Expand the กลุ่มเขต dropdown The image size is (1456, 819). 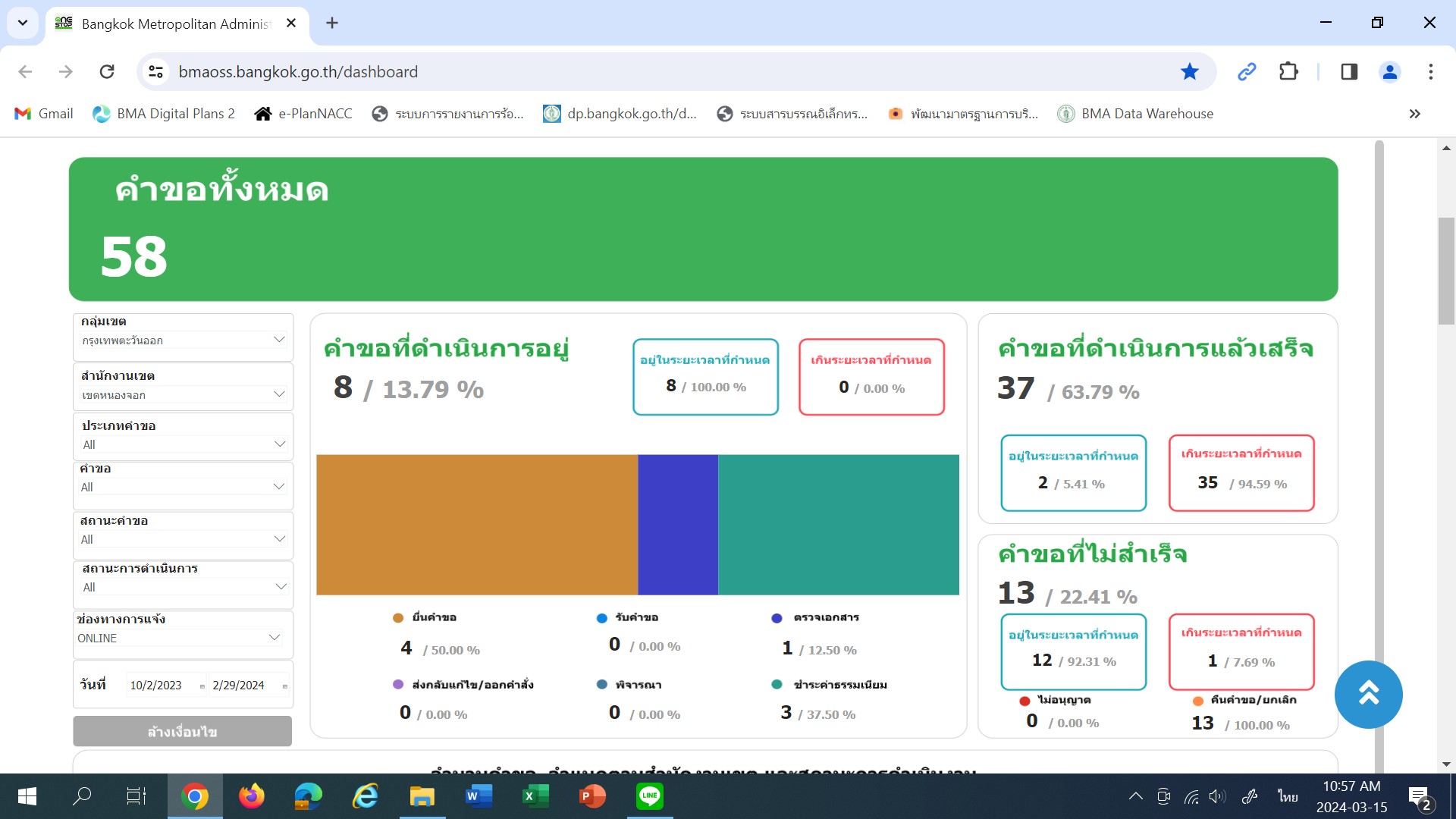[x=183, y=340]
